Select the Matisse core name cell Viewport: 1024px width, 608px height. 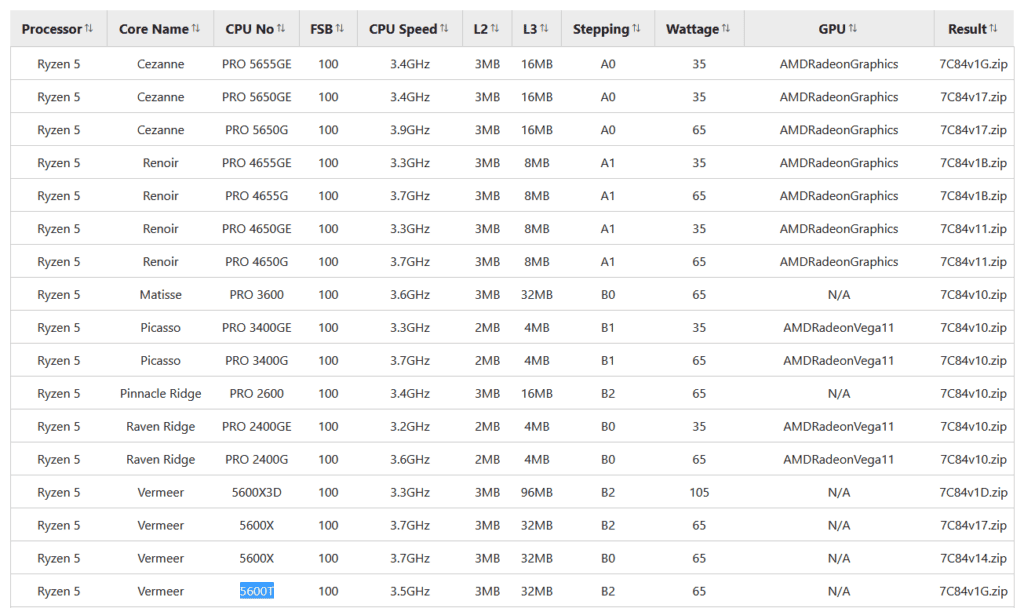click(160, 295)
